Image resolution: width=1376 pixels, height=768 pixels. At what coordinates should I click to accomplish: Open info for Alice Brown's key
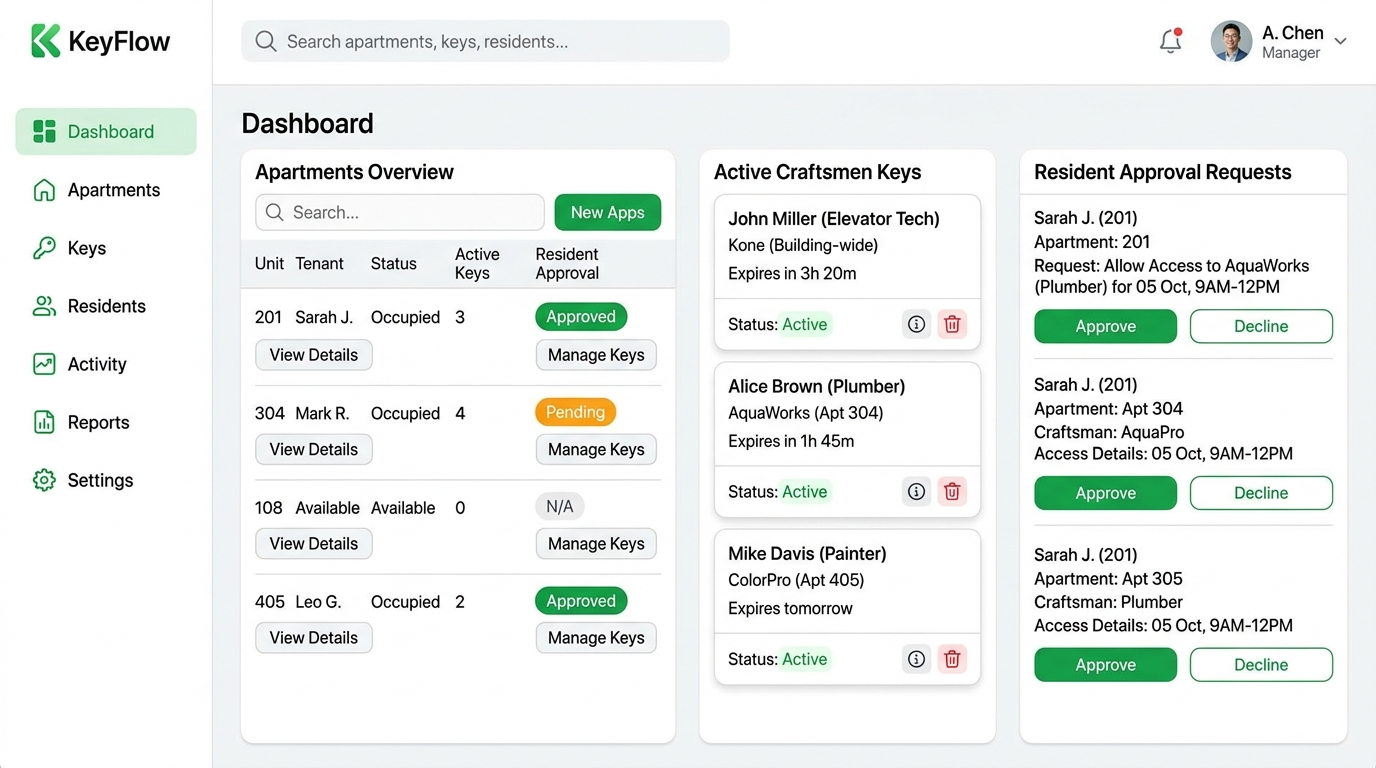coord(916,491)
